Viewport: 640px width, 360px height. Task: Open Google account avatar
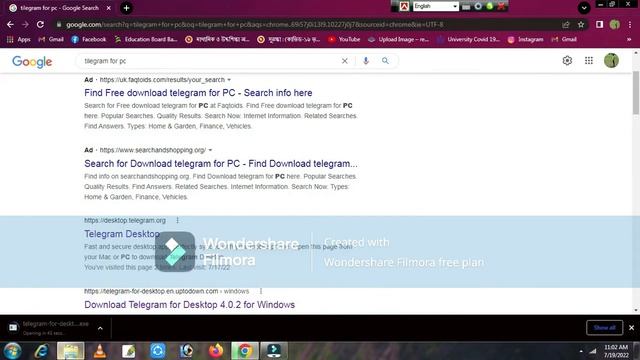tap(611, 60)
